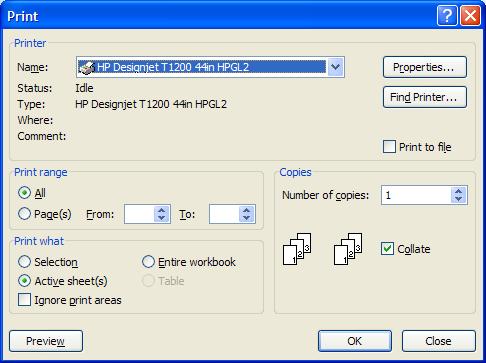
Task: Select the Table radio option
Action: 148,281
